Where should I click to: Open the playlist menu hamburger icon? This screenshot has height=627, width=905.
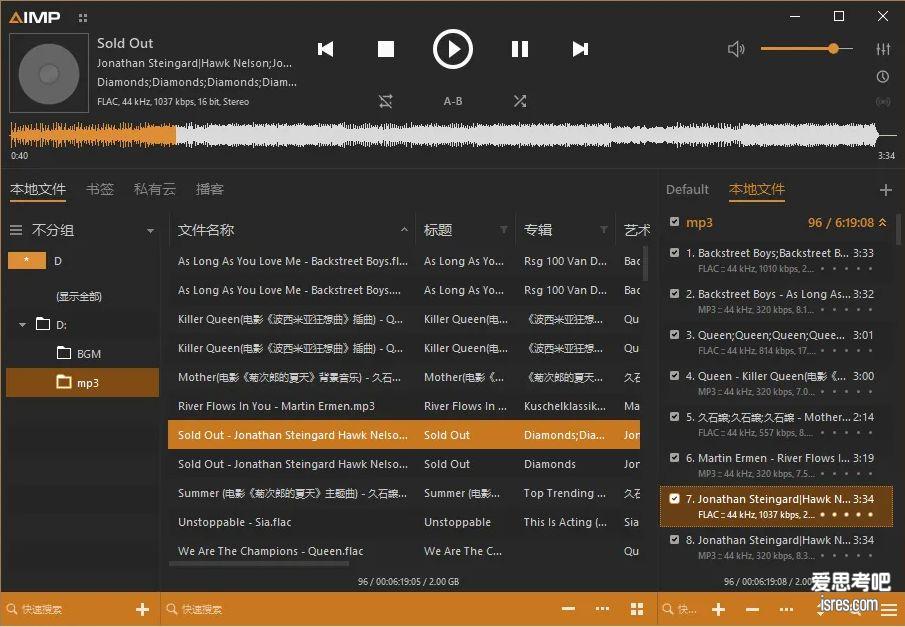point(889,610)
